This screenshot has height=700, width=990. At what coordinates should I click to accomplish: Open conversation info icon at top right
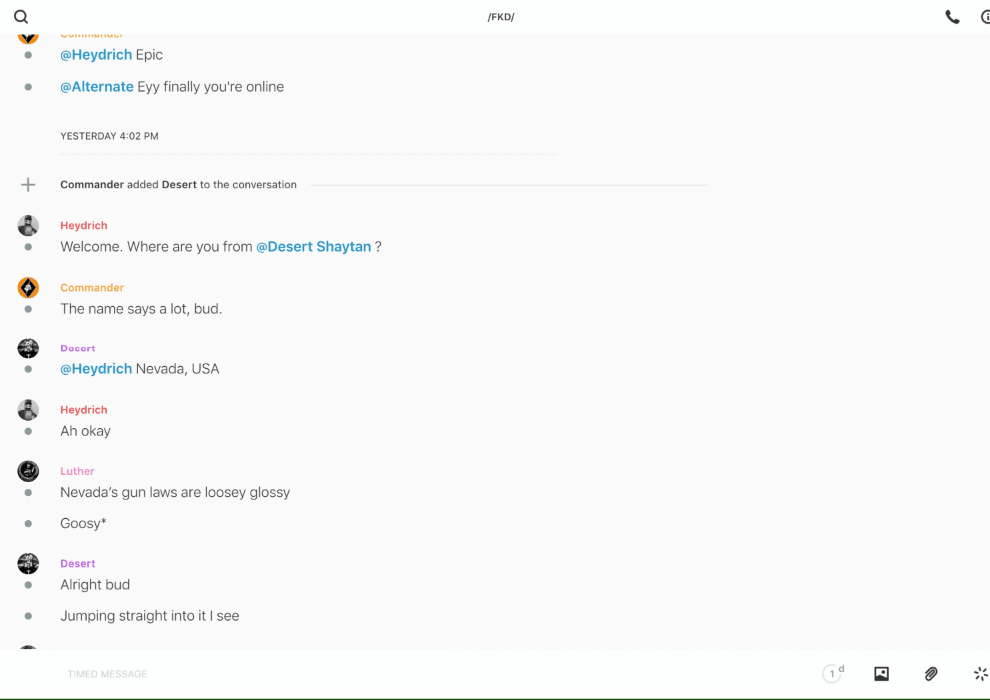(x=985, y=17)
